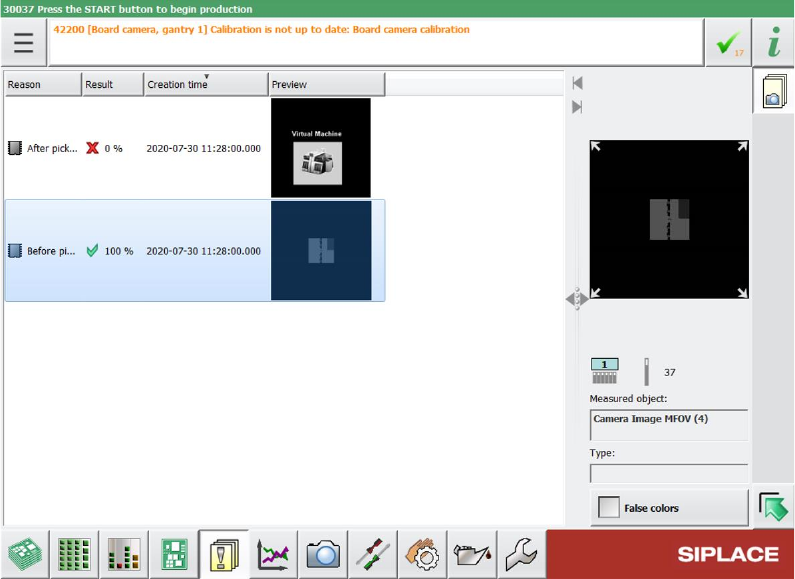
Task: Open the statistics chart view
Action: pos(273,554)
